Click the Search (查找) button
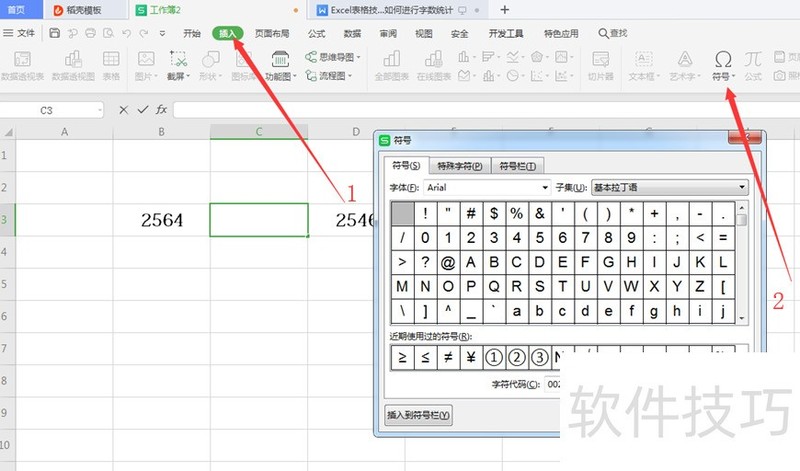 [x=613, y=33]
